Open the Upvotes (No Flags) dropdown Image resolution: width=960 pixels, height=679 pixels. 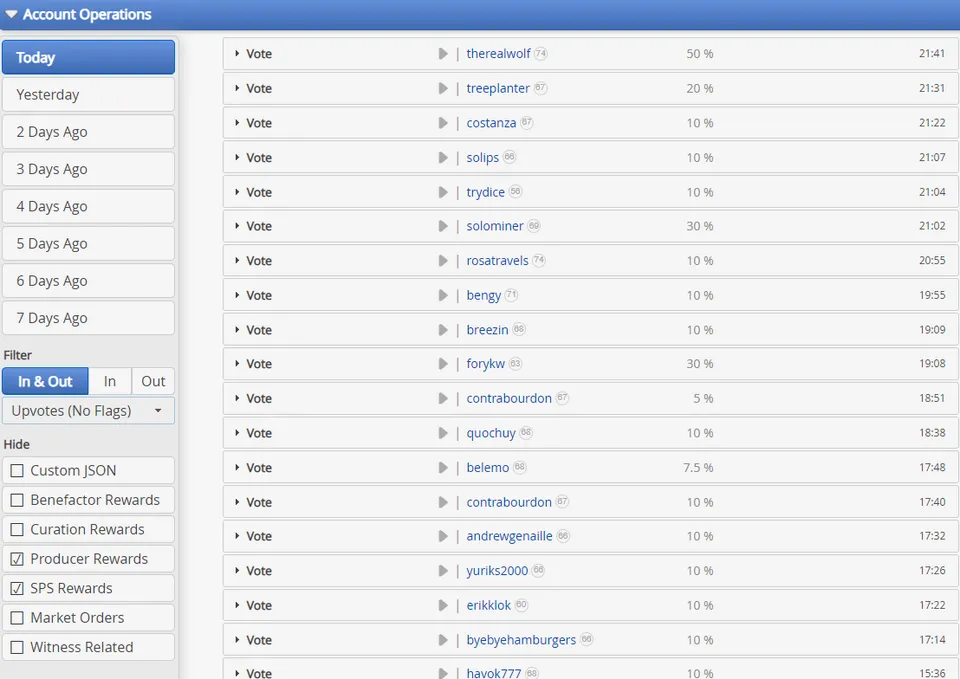tap(88, 411)
